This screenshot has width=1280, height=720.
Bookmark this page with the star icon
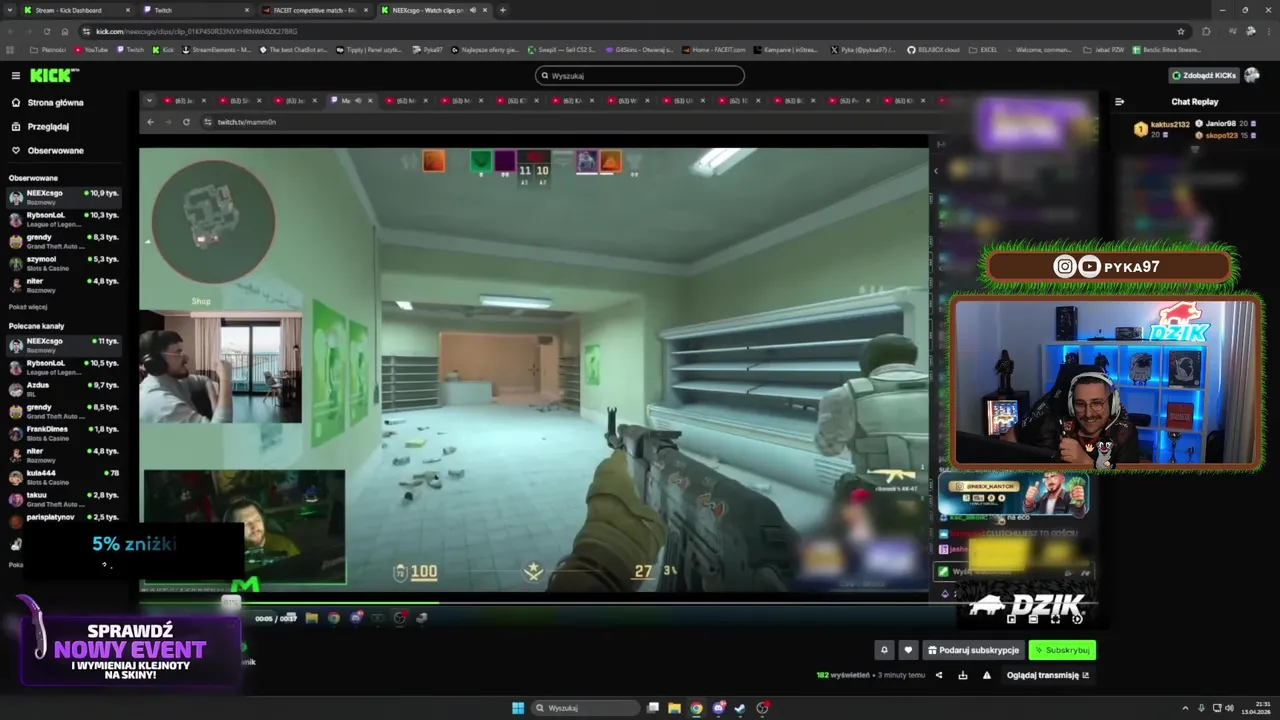click(1181, 31)
